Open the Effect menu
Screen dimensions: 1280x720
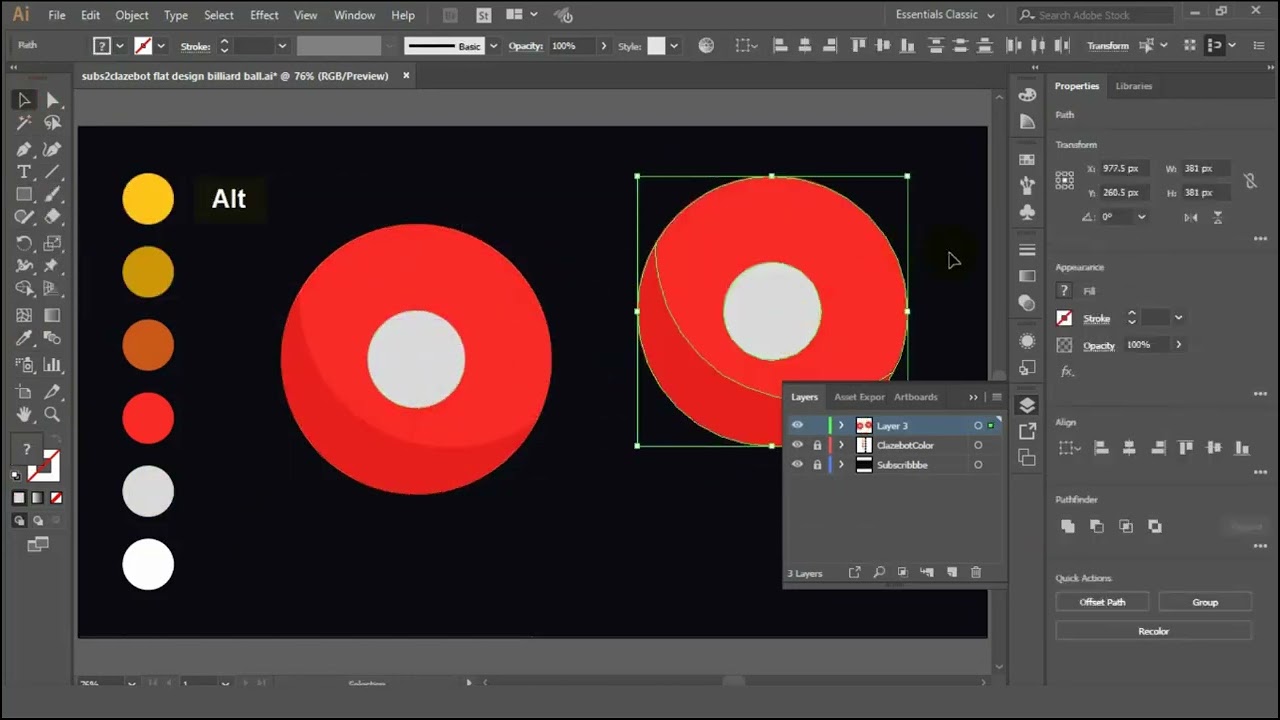click(x=264, y=15)
